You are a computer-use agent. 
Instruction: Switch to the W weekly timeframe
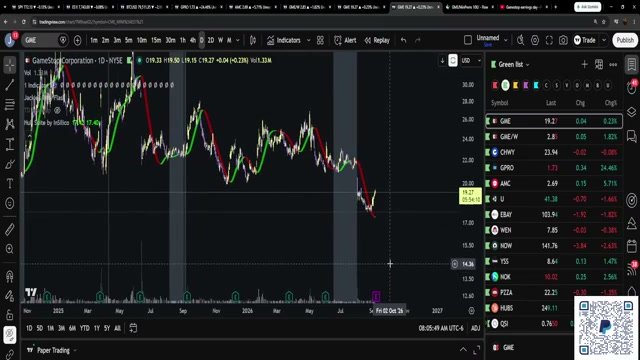click(x=220, y=40)
